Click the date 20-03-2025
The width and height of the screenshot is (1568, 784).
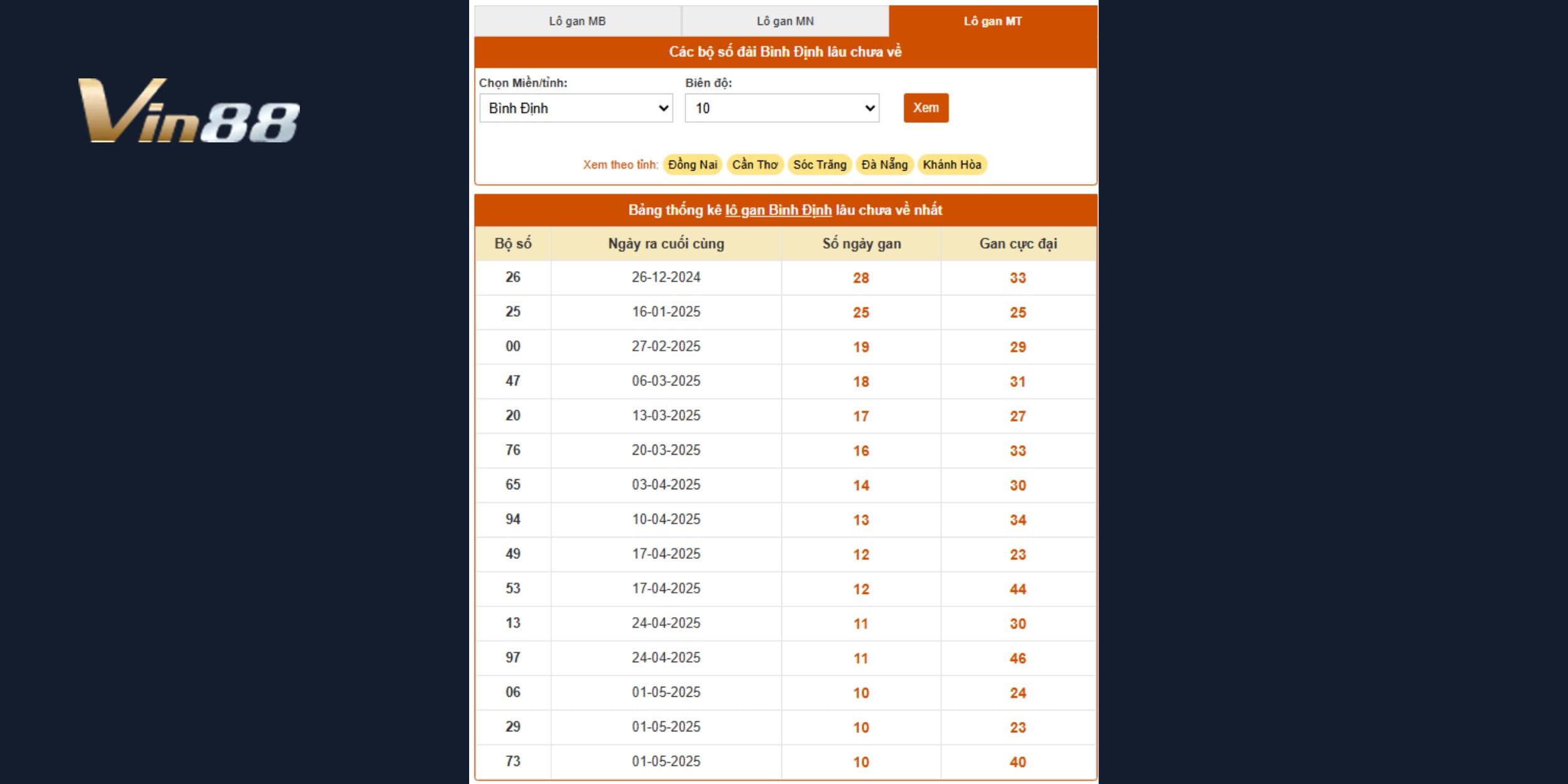pyautogui.click(x=666, y=450)
